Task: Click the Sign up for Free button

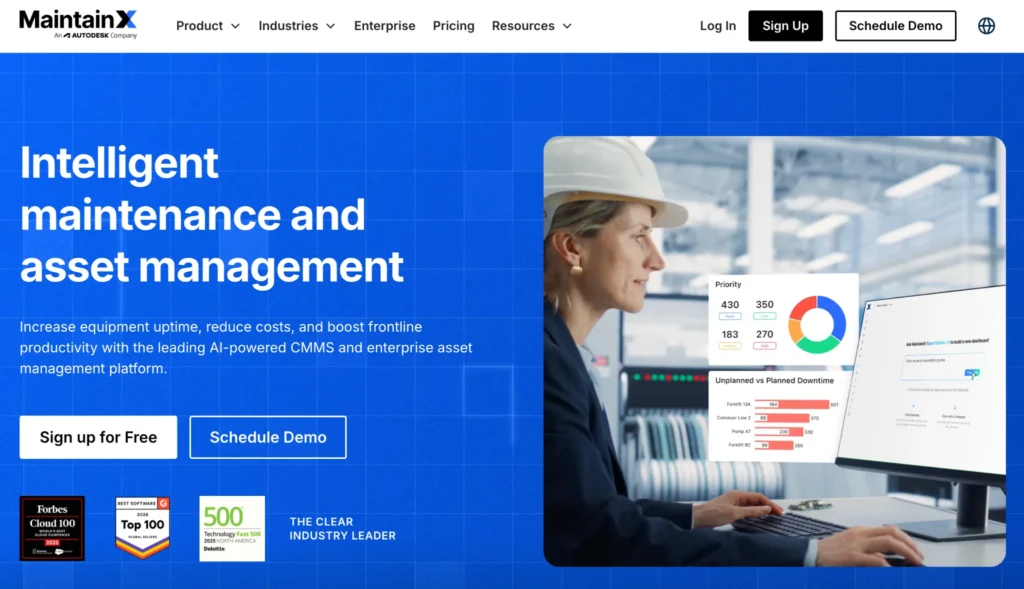Action: [x=98, y=437]
